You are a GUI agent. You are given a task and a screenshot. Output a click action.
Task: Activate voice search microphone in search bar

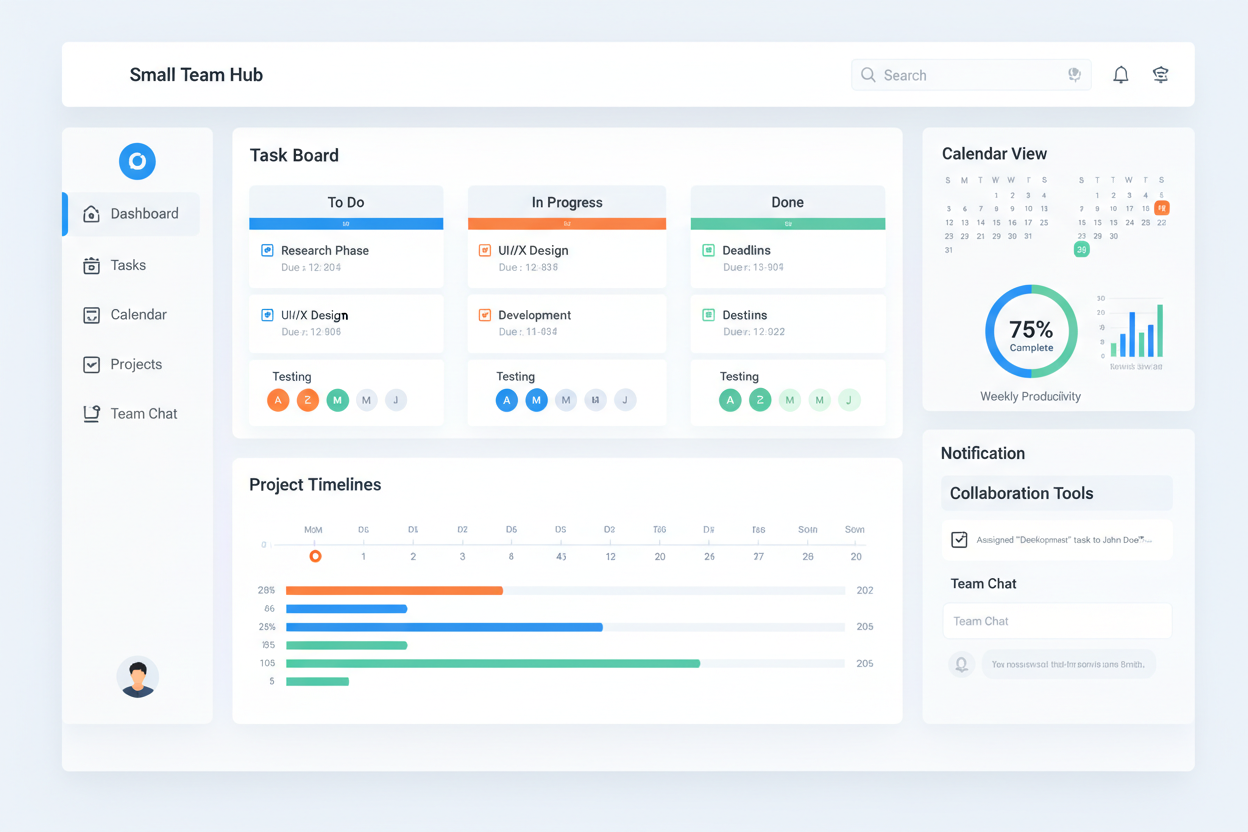[x=1074, y=74]
